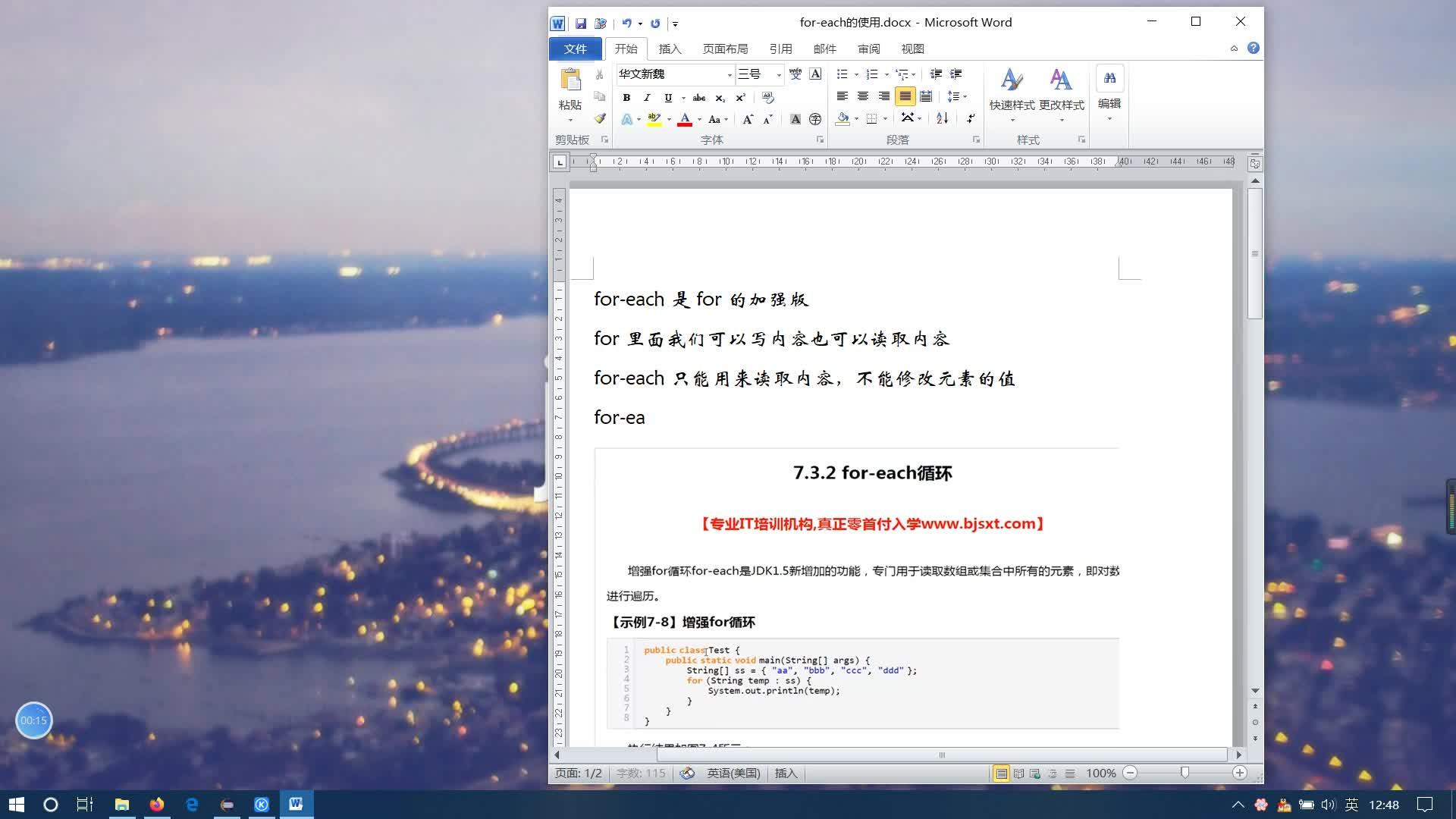This screenshot has width=1456, height=819.
Task: Switch to the 插入 ribbon tab
Action: 670,49
